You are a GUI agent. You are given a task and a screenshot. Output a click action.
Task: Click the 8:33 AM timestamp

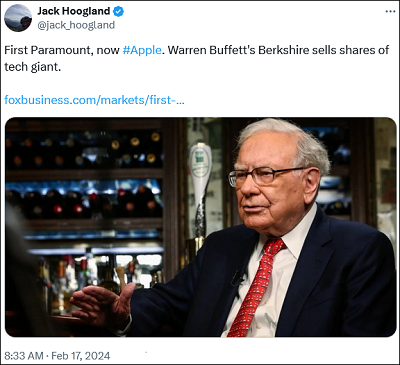coord(24,356)
